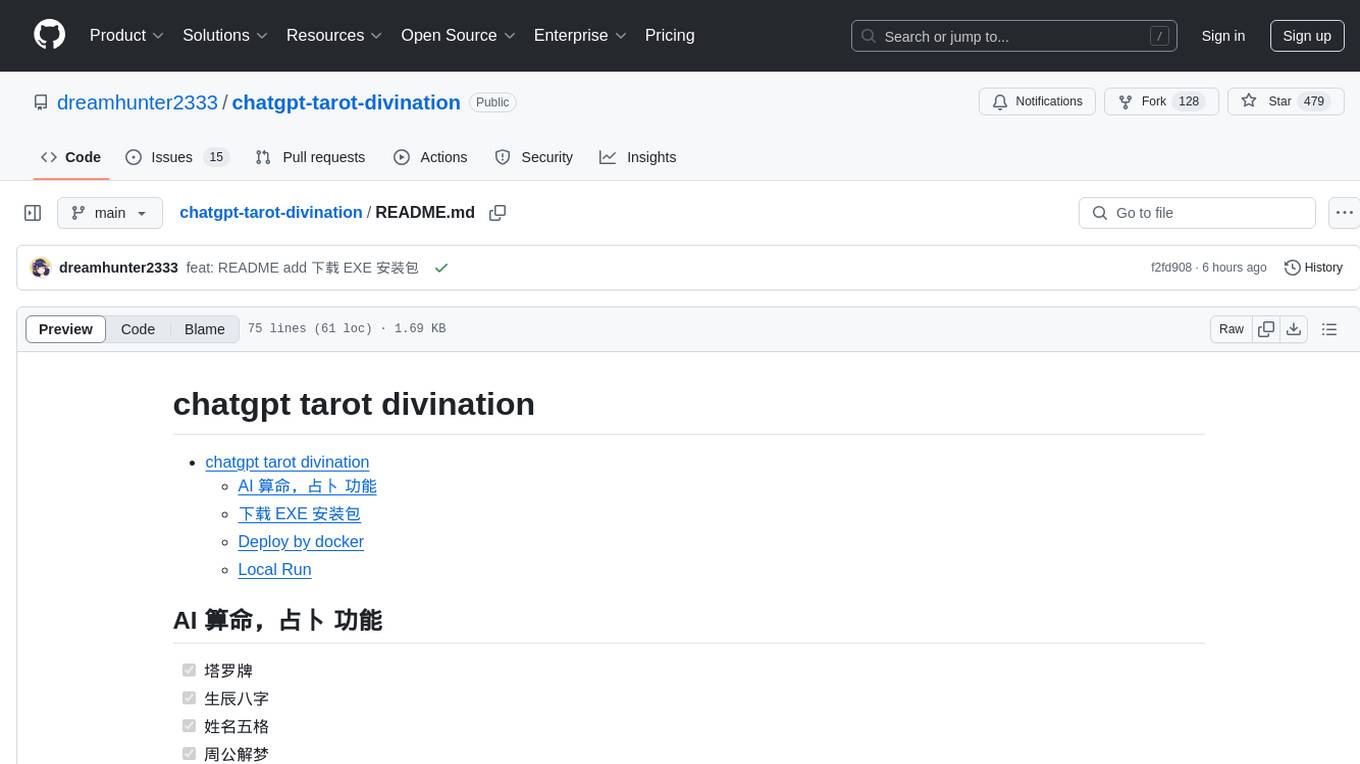Download the raw file
The height and width of the screenshot is (764, 1360).
pos(1294,329)
